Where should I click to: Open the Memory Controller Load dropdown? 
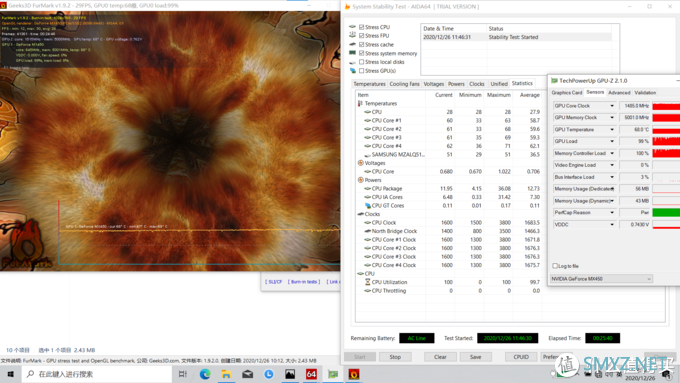click(x=612, y=153)
